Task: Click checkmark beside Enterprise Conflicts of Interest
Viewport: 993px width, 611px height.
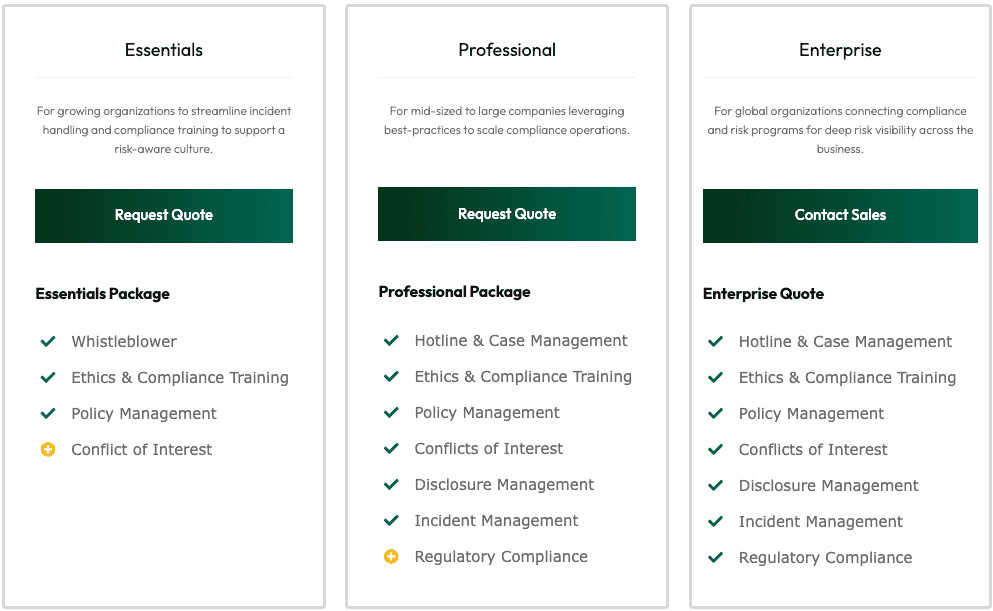Action: pyautogui.click(x=715, y=450)
